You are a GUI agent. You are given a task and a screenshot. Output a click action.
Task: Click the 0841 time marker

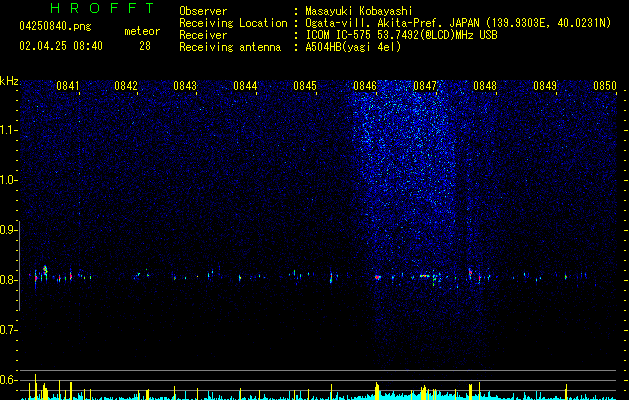67,86
